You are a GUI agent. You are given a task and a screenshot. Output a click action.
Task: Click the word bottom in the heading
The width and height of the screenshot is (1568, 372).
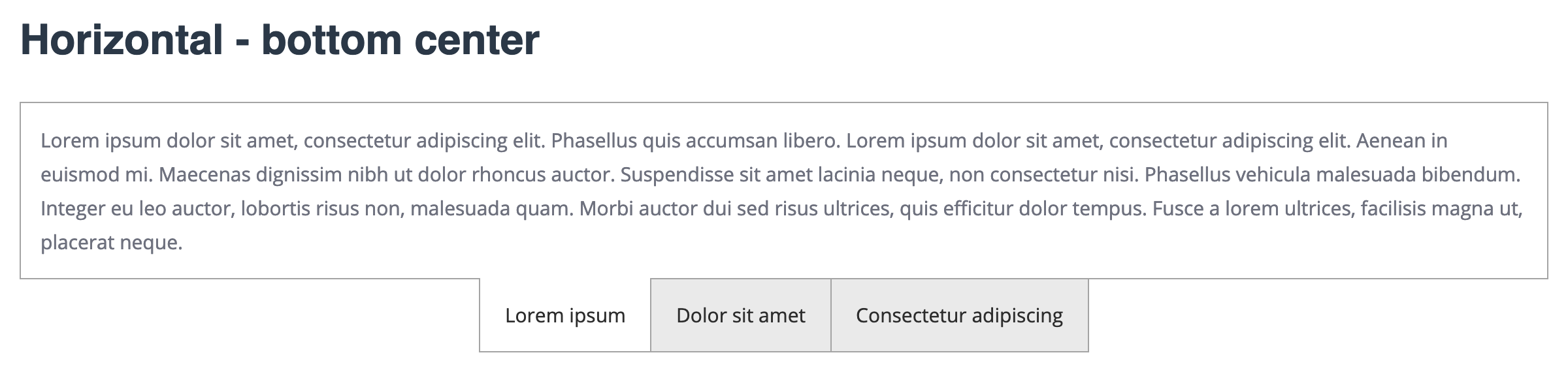pyautogui.click(x=331, y=40)
